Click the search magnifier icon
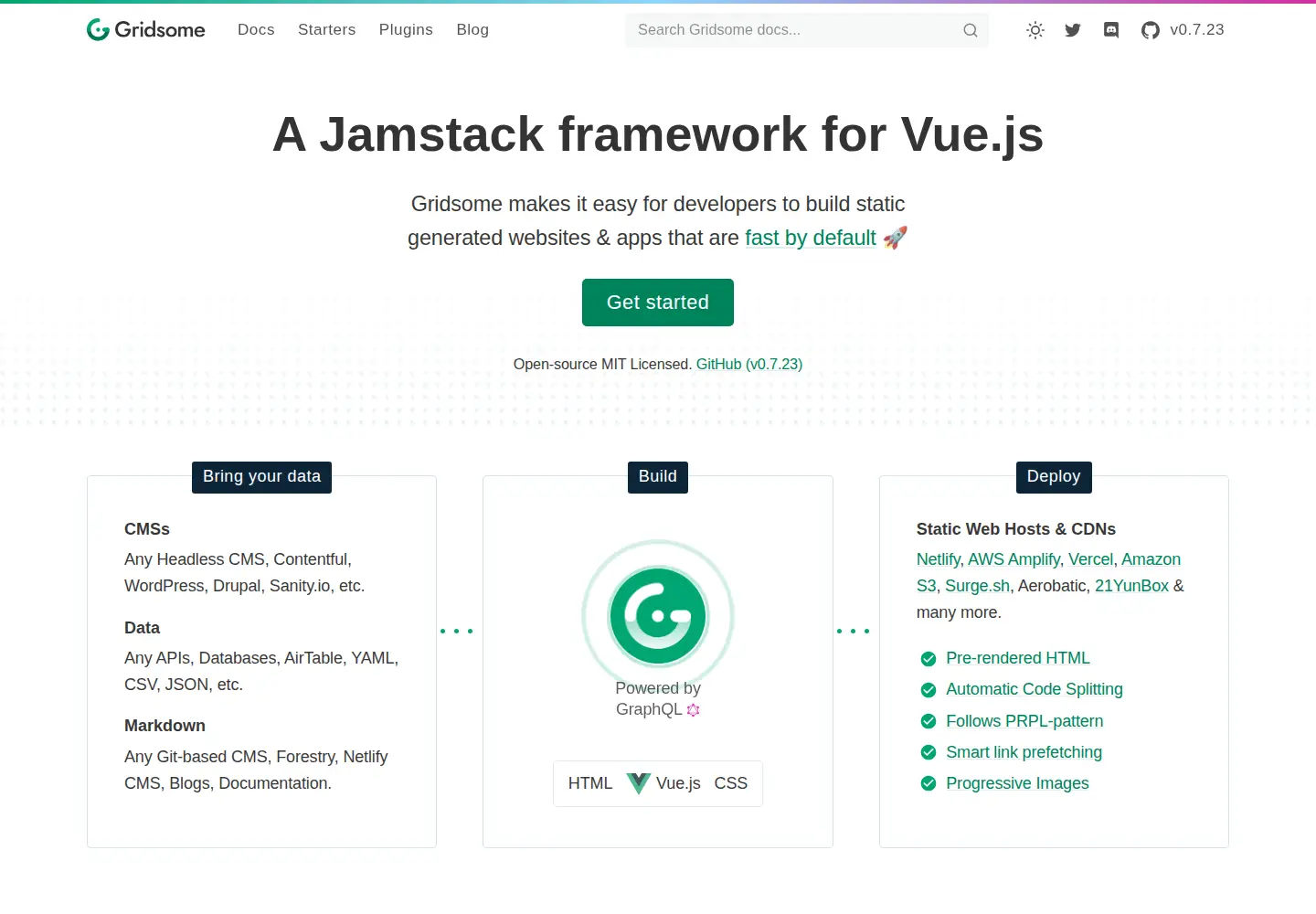This screenshot has width=1316, height=914. point(971,30)
